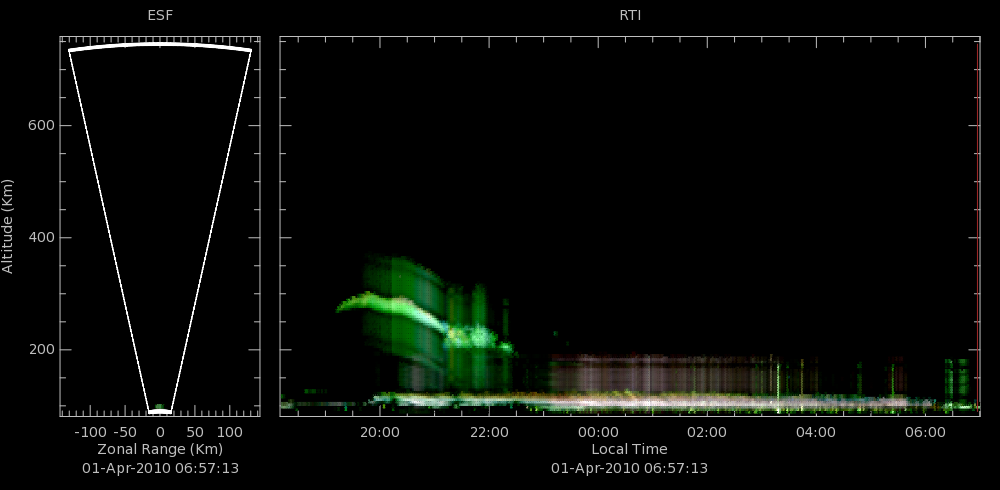This screenshot has height=490, width=1000.
Task: Click the 22:00 time tick label
Action: (x=489, y=433)
